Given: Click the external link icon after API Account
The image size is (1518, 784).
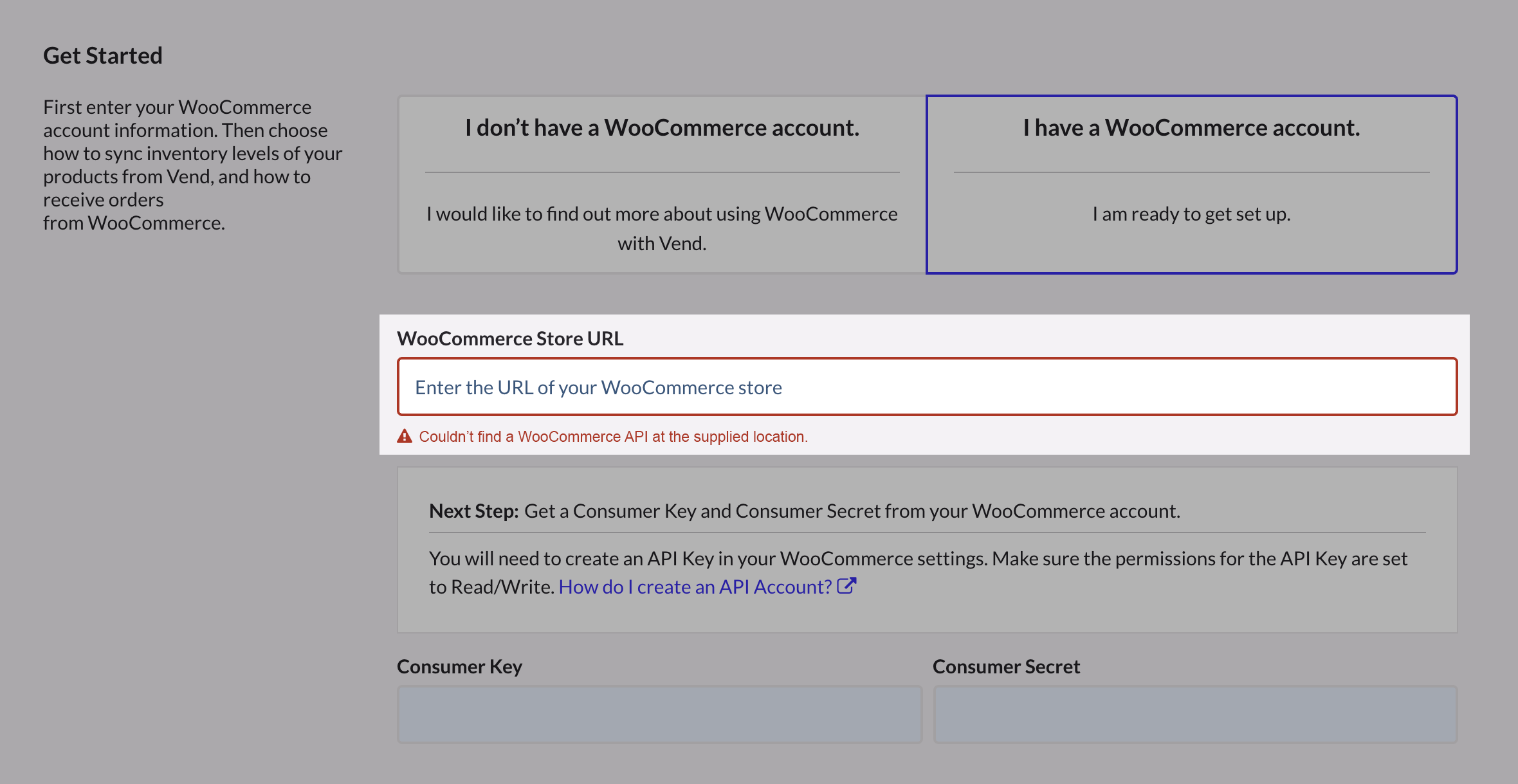Looking at the screenshot, I should pyautogui.click(x=846, y=585).
